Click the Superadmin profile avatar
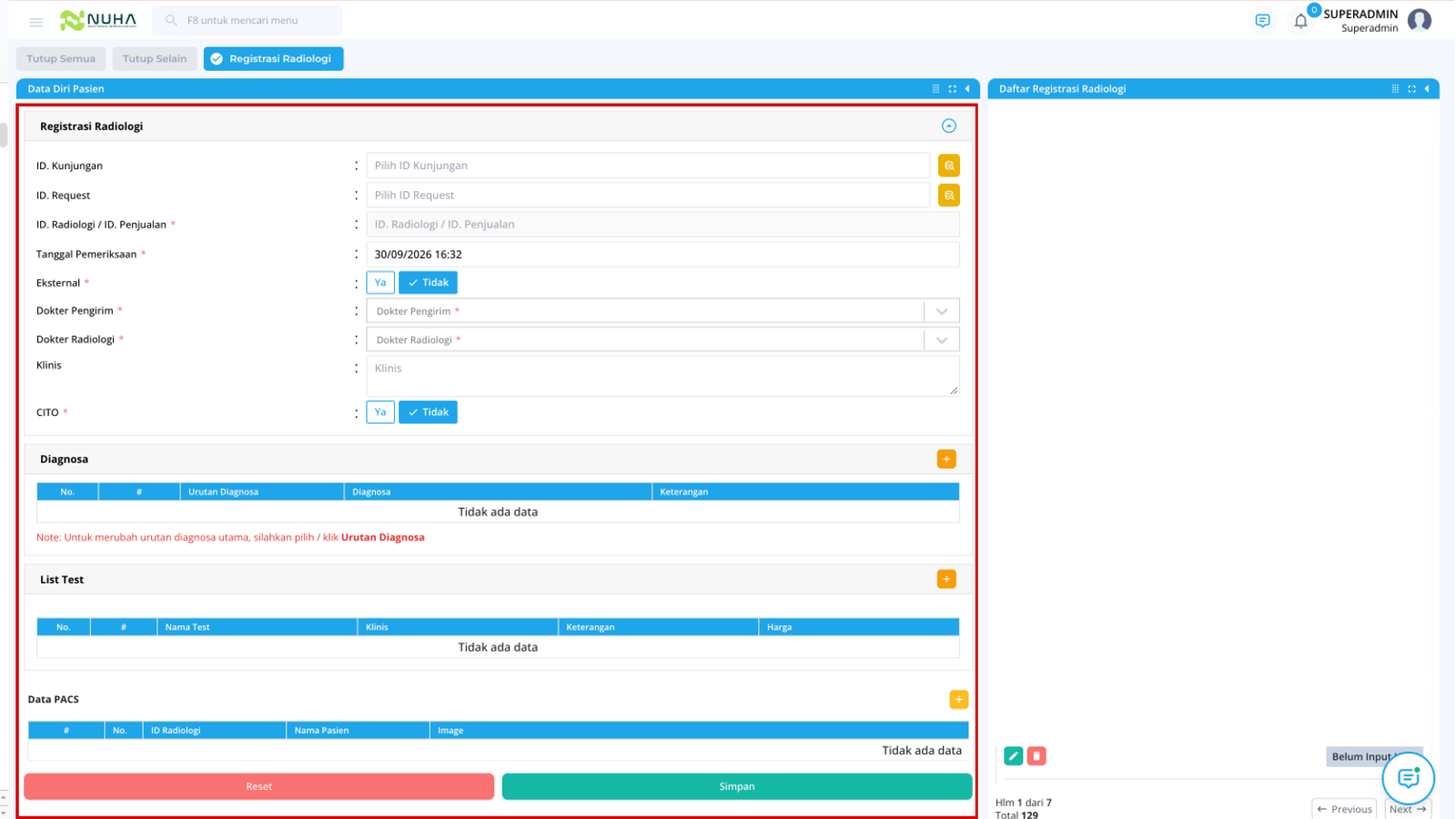Image resolution: width=1456 pixels, height=819 pixels. click(1419, 20)
